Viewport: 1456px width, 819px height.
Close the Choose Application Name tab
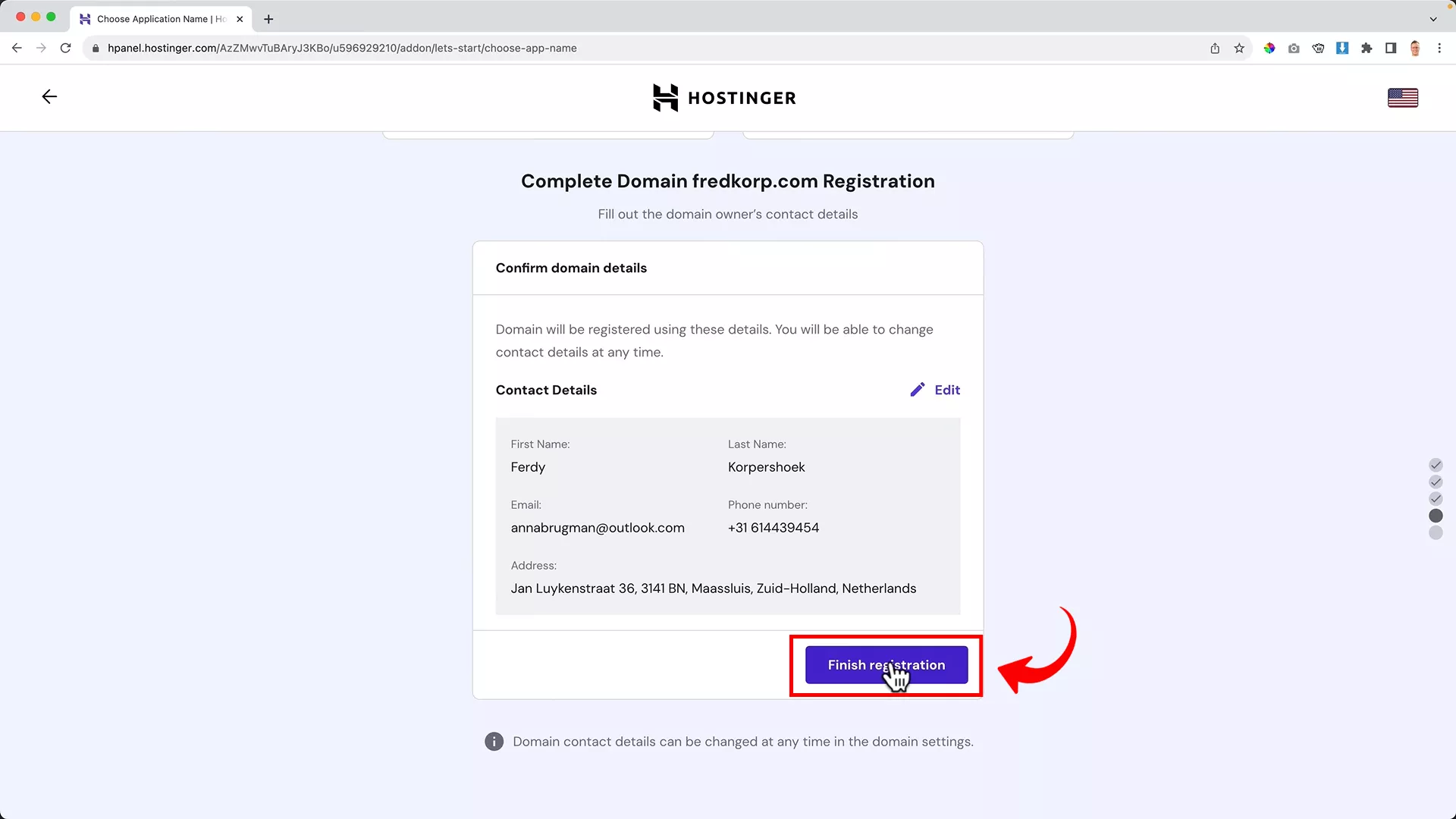click(240, 19)
